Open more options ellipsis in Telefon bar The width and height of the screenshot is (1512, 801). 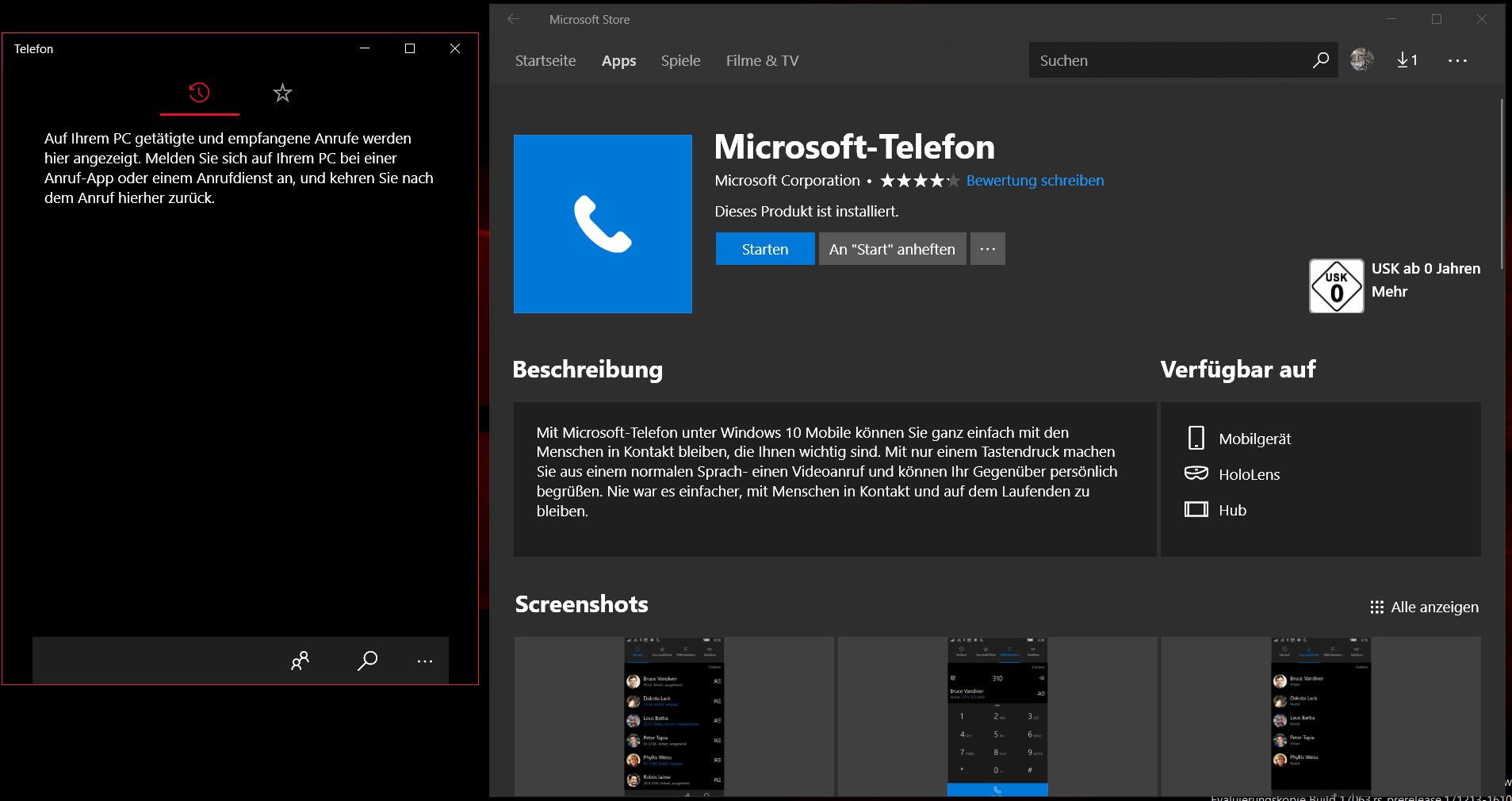click(x=425, y=661)
